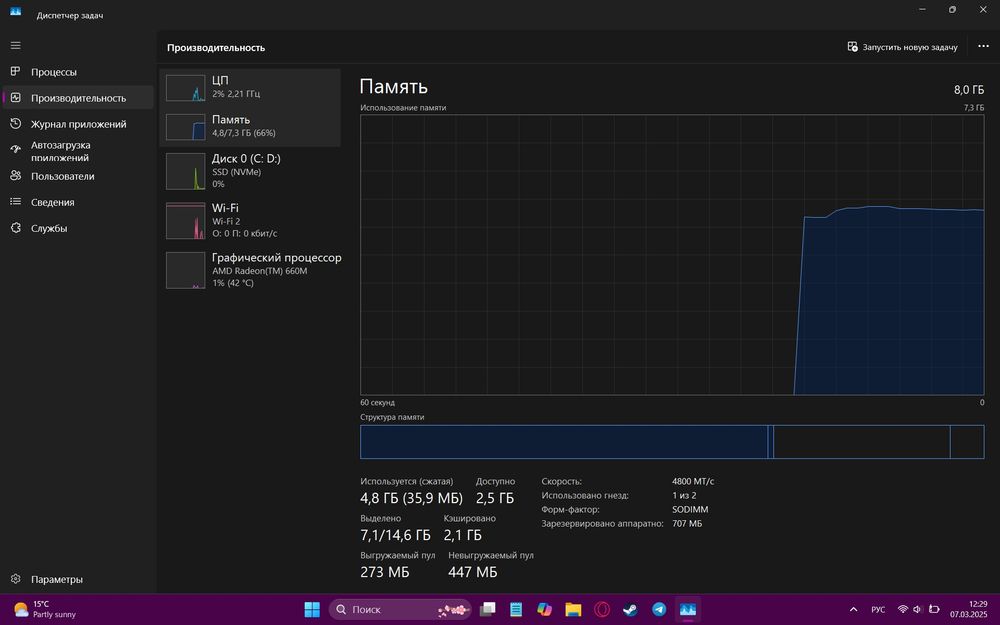Open Журнал приложений page
The height and width of the screenshot is (625, 1000).
pyautogui.click(x=78, y=124)
